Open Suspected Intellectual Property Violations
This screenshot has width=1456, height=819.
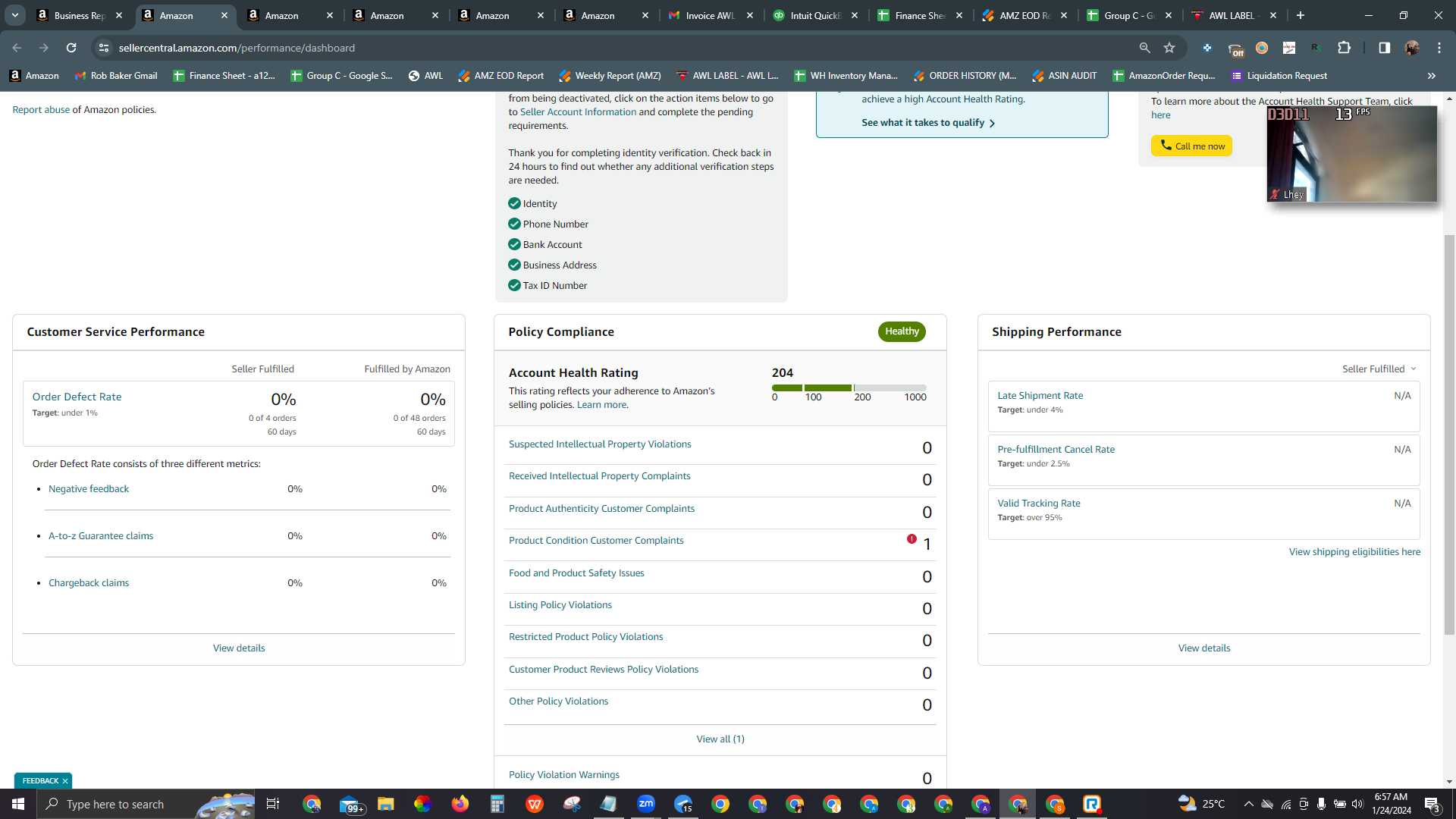(x=600, y=444)
